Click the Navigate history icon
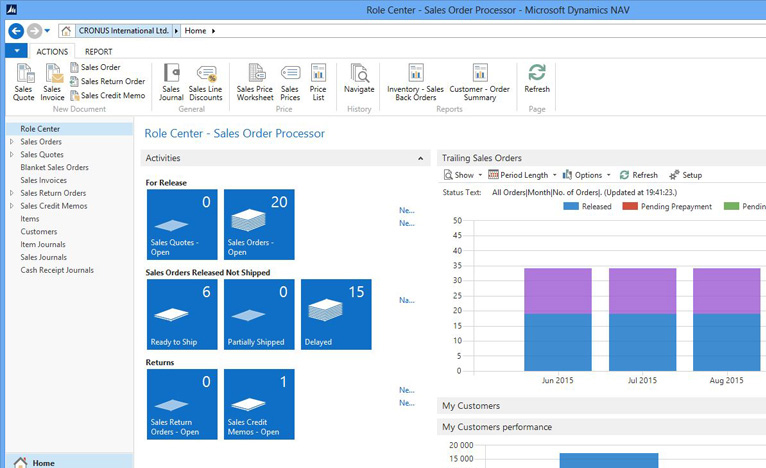 (359, 78)
